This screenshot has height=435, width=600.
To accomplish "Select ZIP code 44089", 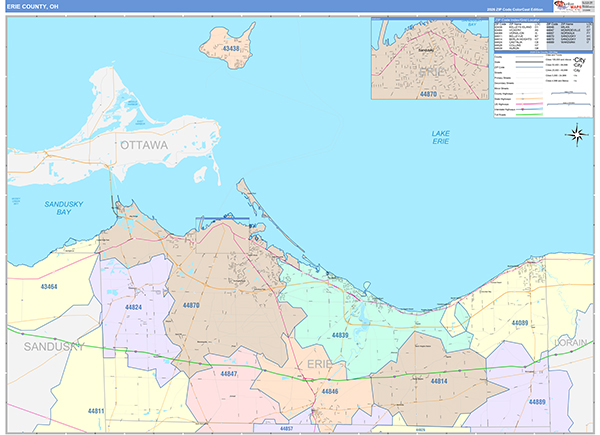I will pyautogui.click(x=520, y=323).
